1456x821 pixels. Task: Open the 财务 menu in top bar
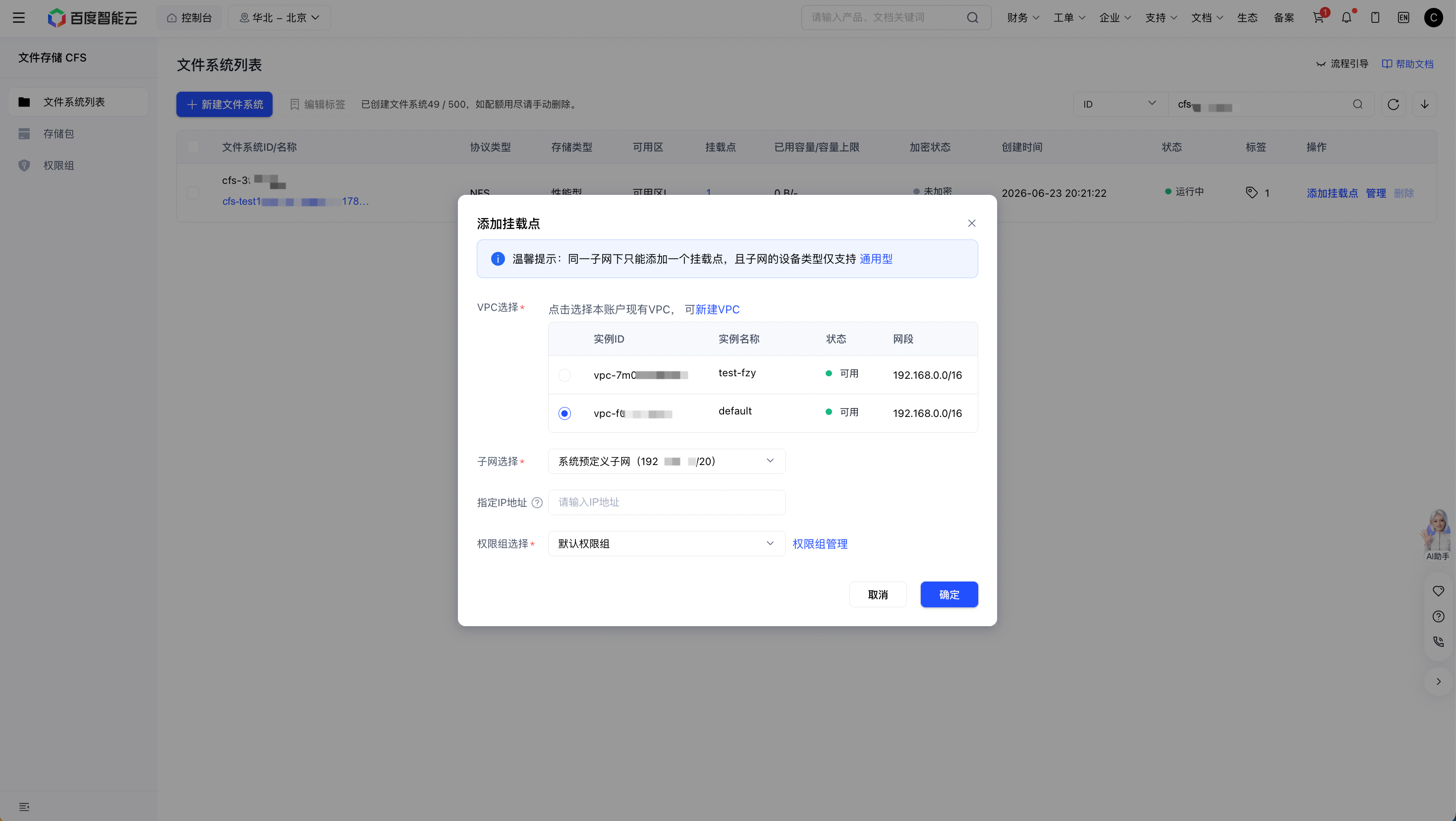click(x=1022, y=17)
